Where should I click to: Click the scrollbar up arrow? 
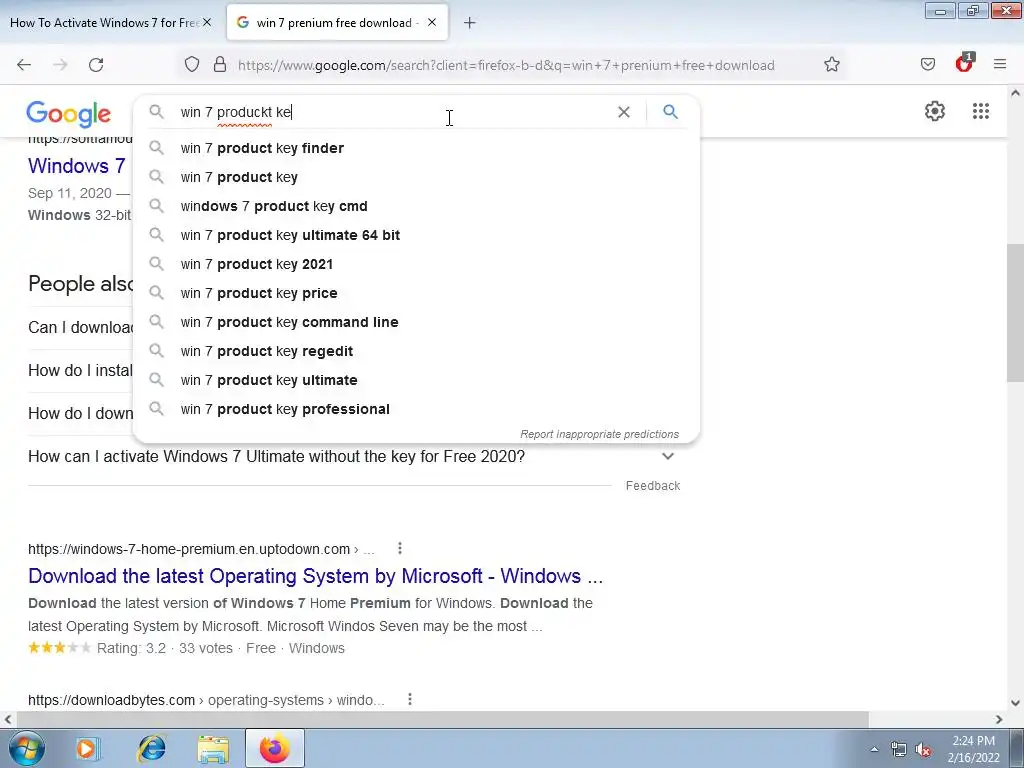1015,93
